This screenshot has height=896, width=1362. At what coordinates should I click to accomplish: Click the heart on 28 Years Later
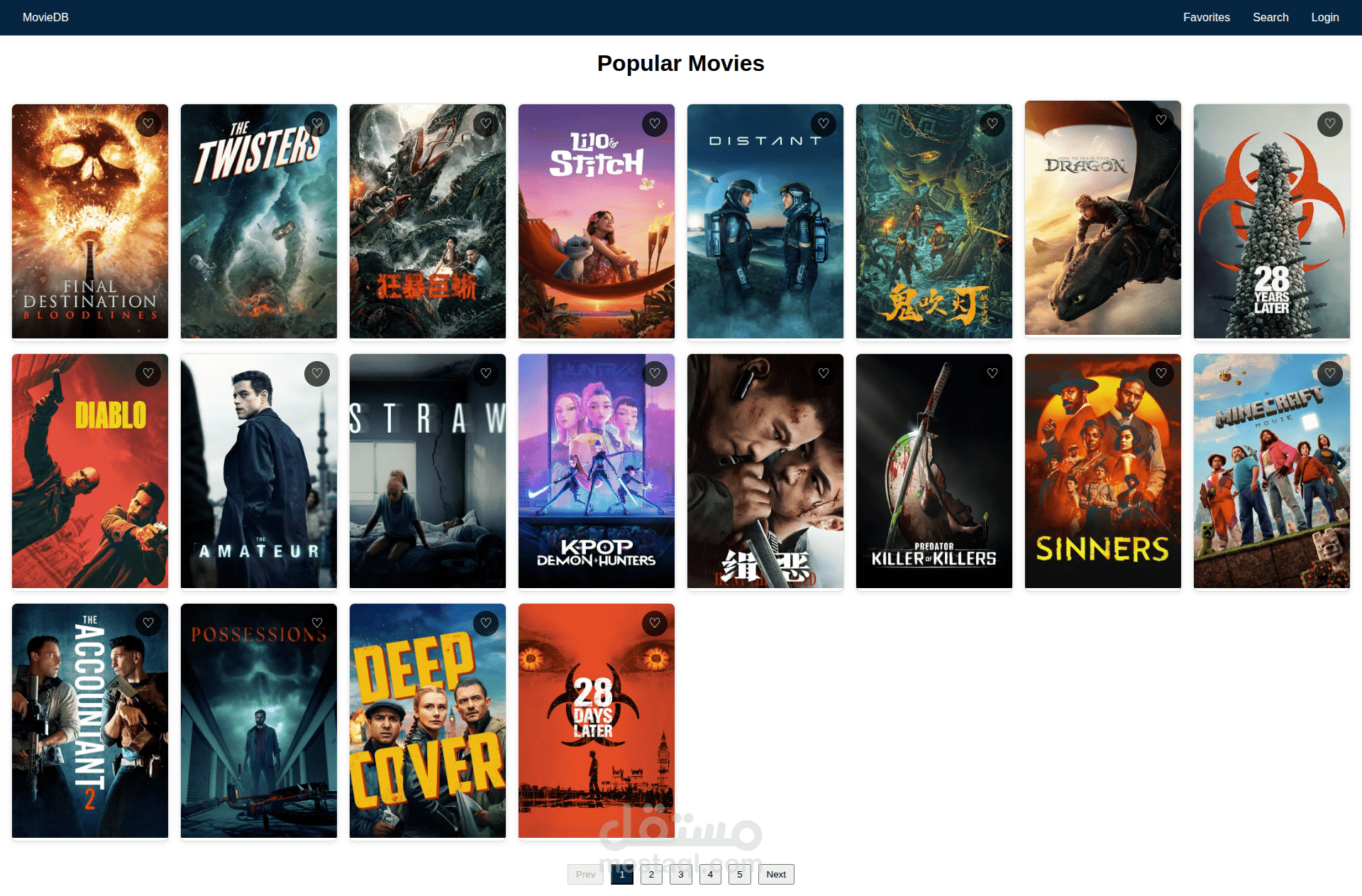(1330, 124)
